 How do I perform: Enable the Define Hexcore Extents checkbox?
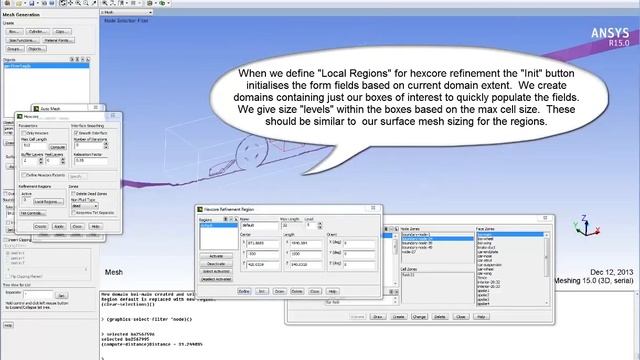(24, 175)
